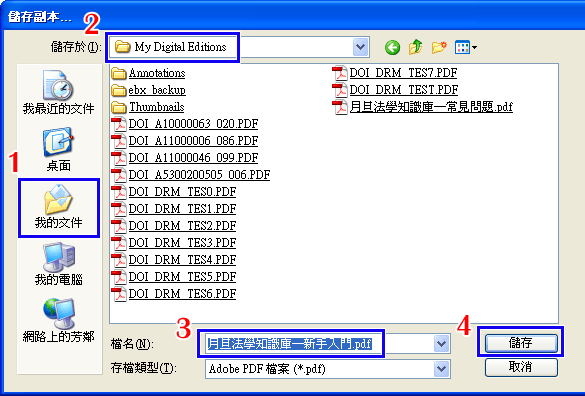The image size is (585, 396).
Task: Select the Thumbnails folder
Action: pos(148,107)
